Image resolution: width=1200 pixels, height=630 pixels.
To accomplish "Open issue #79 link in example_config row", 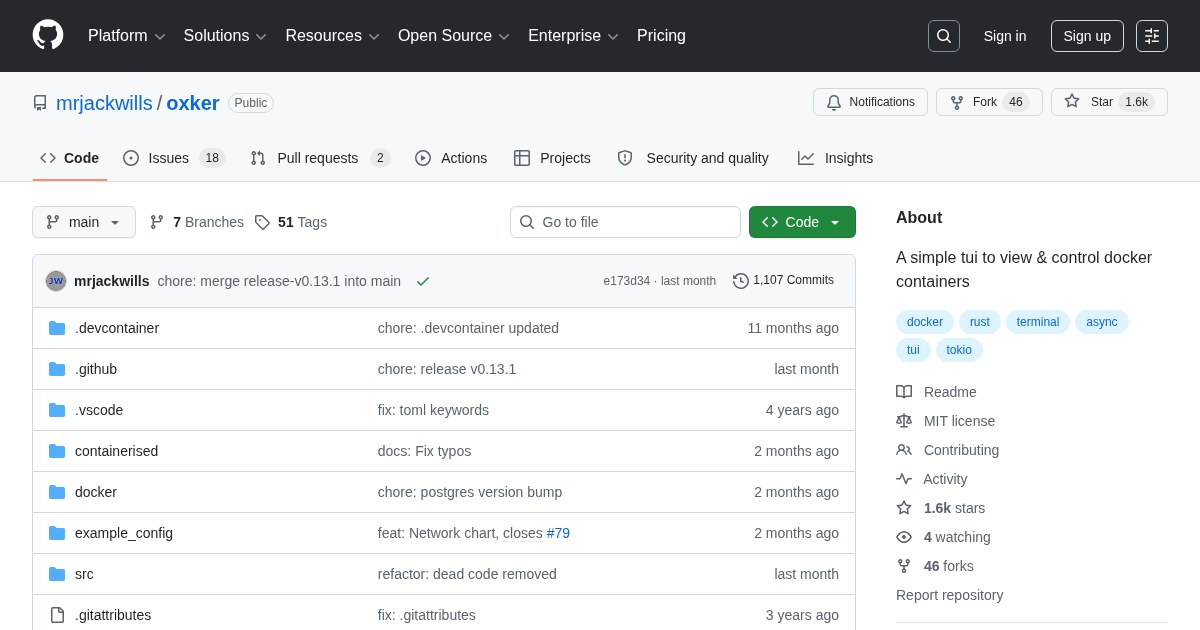I will coord(558,533).
